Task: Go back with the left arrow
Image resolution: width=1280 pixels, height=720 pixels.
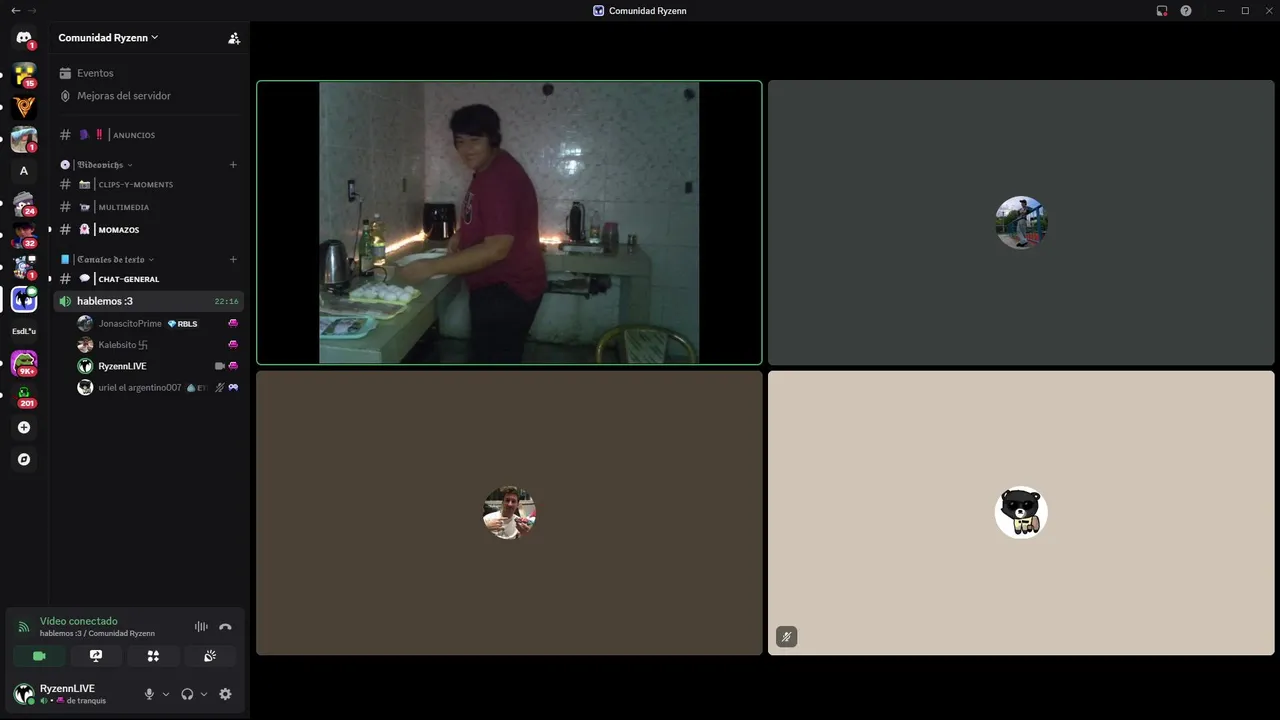Action: pos(15,11)
